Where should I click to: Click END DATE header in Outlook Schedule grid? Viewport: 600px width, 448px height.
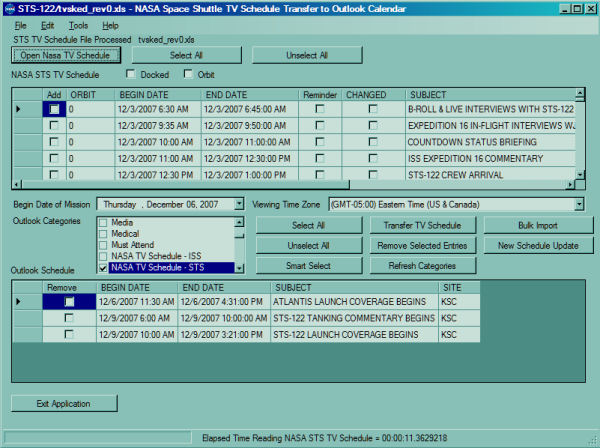pyautogui.click(x=224, y=288)
